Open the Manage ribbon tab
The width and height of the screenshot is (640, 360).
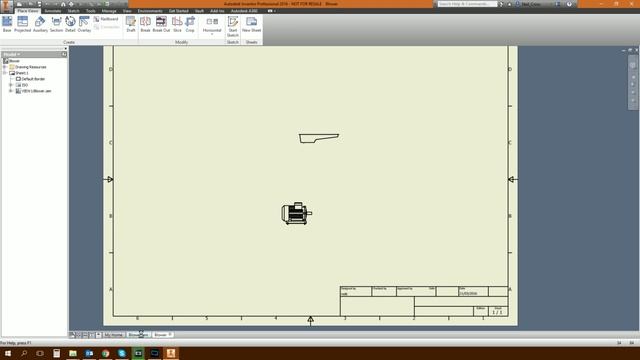109,11
